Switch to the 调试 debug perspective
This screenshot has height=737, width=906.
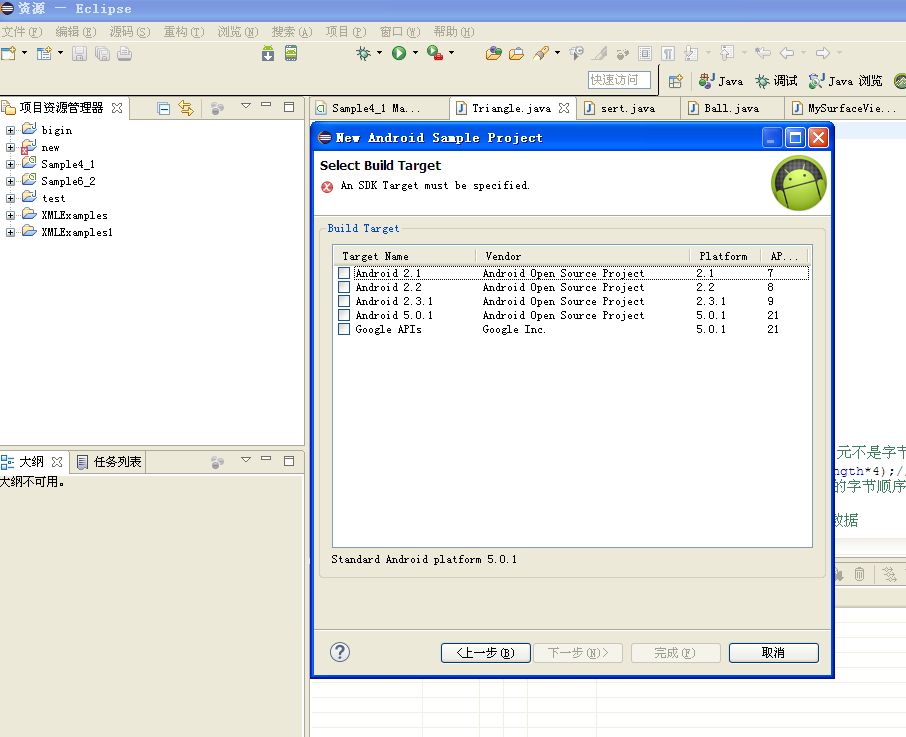click(776, 81)
